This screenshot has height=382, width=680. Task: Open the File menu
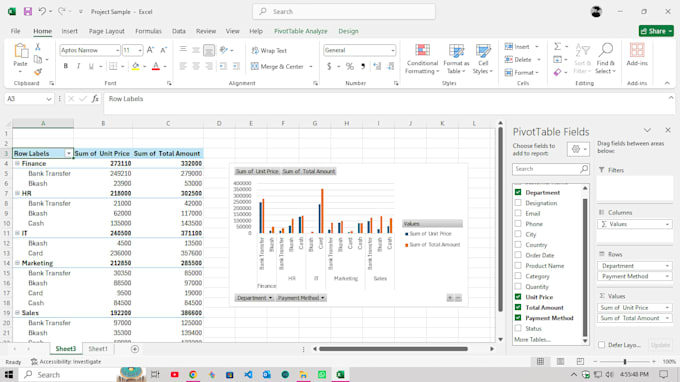(15, 31)
